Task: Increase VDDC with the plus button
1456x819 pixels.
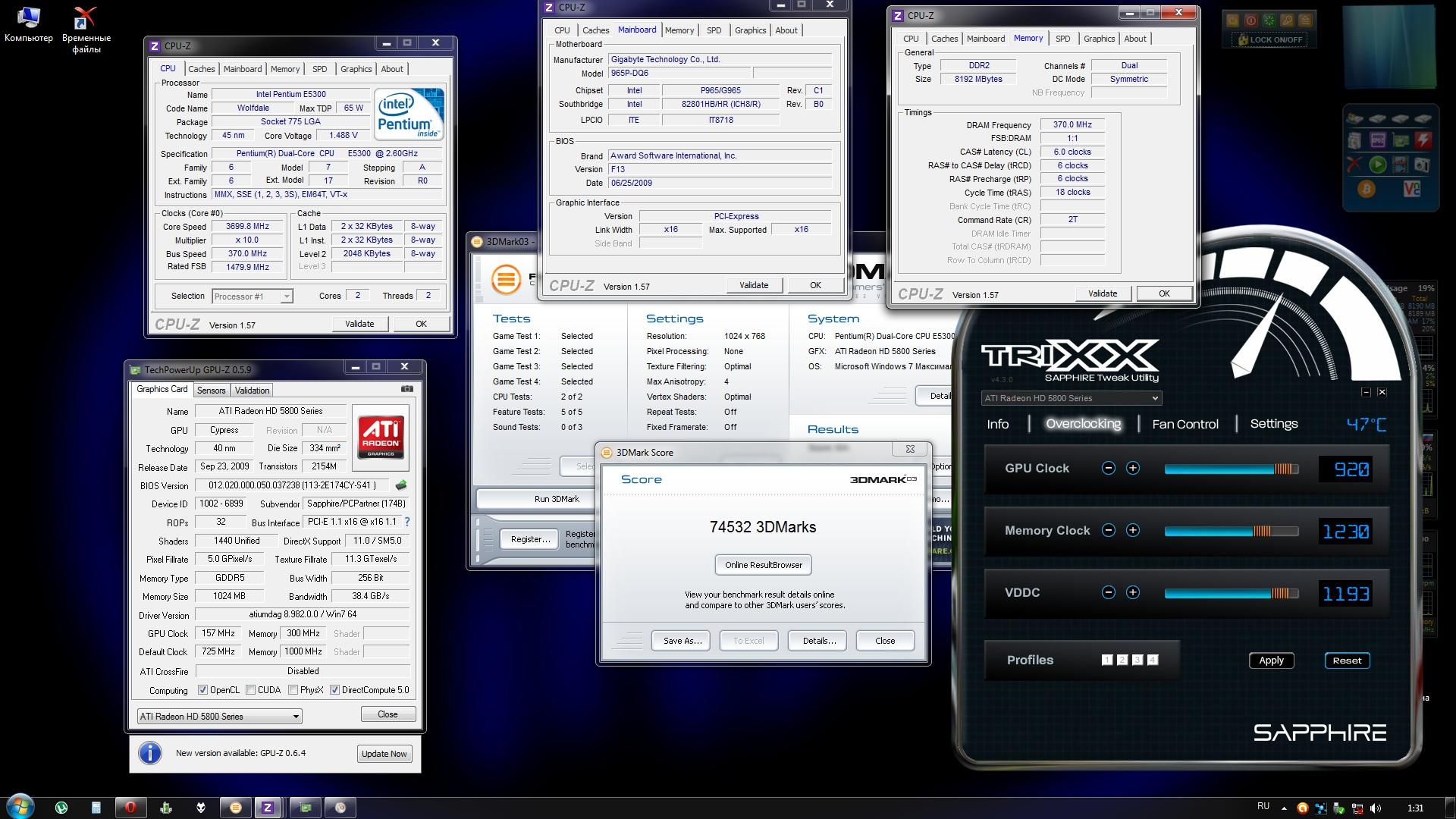Action: pos(1132,592)
